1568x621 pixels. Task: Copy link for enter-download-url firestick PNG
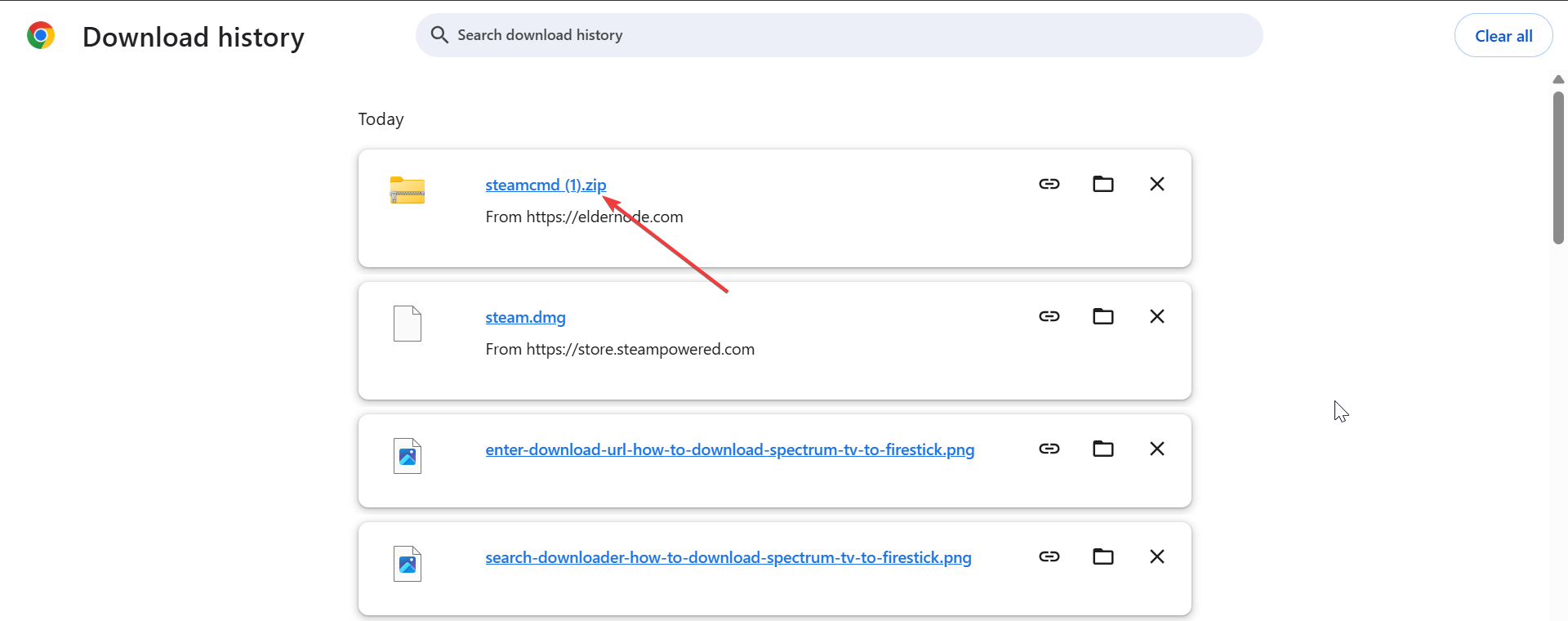click(x=1049, y=449)
